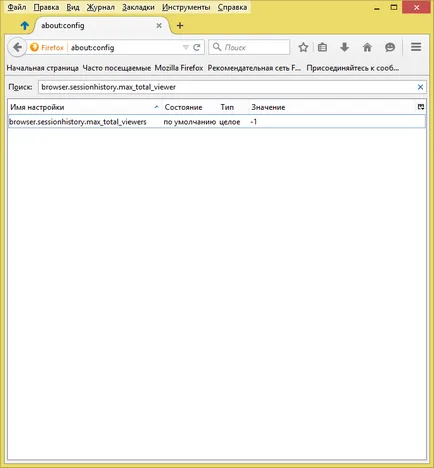434x468 pixels.
Task: Open the Правка menu
Action: (46, 7)
